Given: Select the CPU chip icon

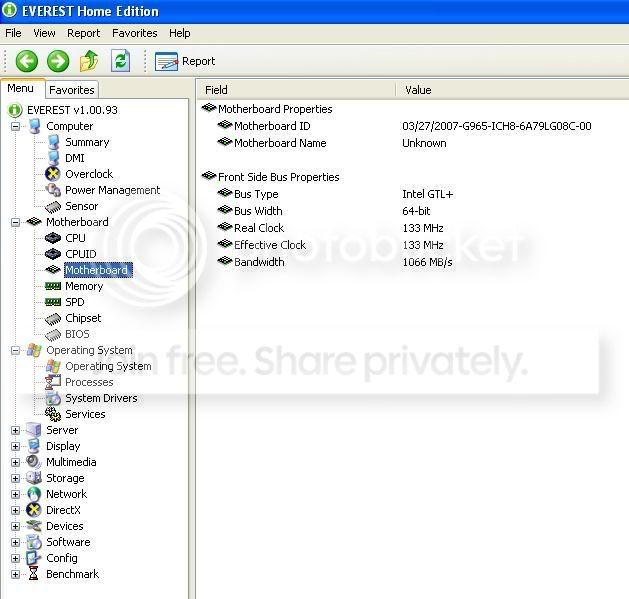Looking at the screenshot, I should [53, 238].
